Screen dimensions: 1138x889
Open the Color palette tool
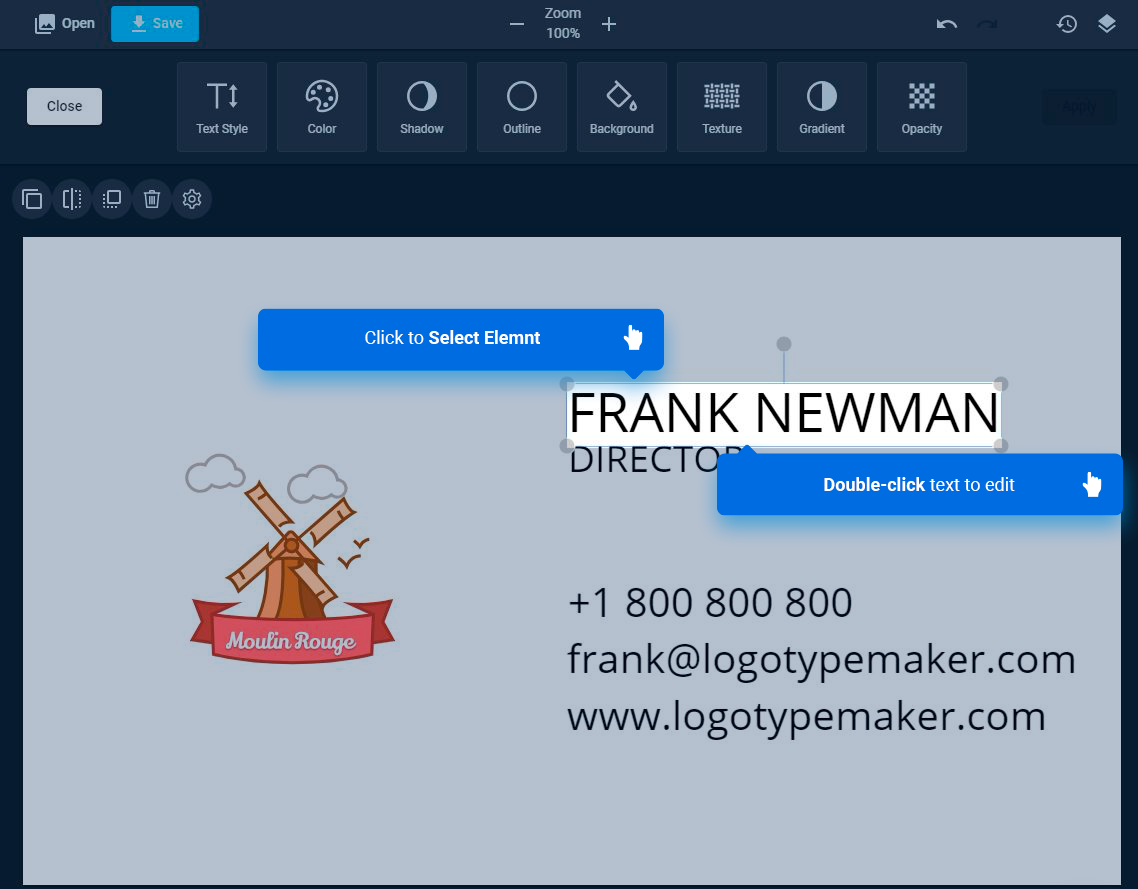pos(322,107)
